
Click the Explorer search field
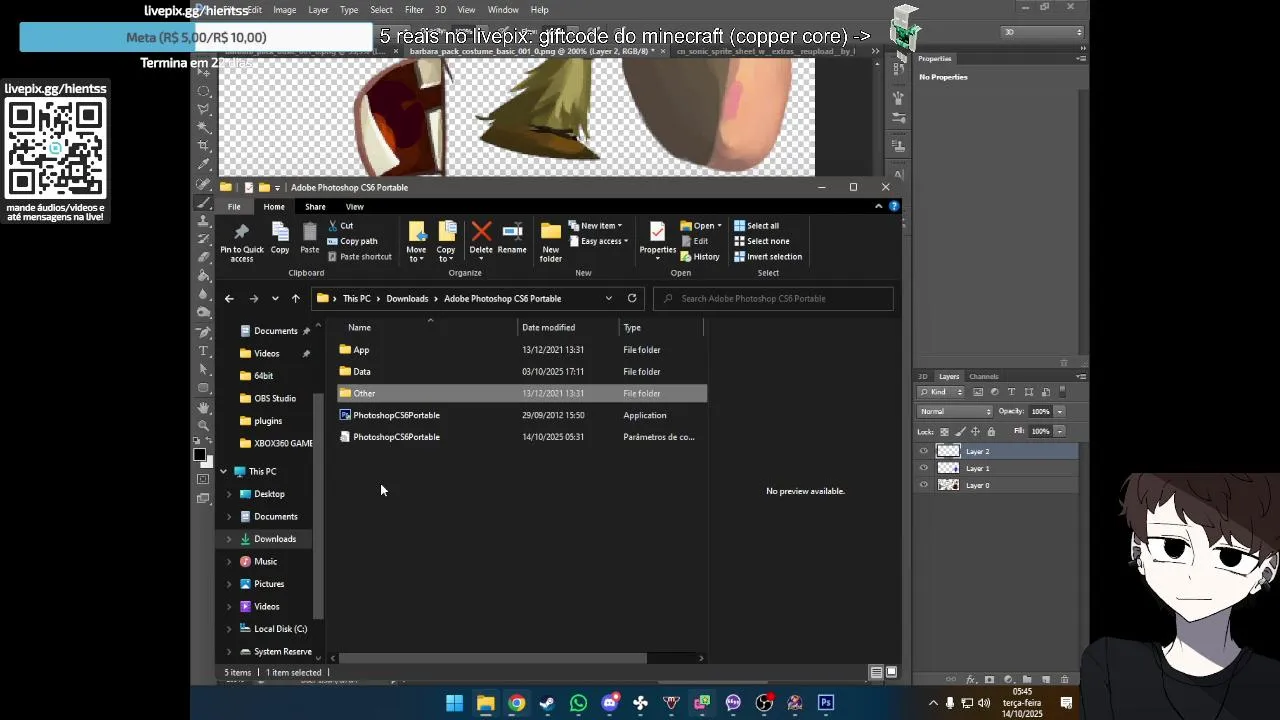pyautogui.click(x=773, y=298)
